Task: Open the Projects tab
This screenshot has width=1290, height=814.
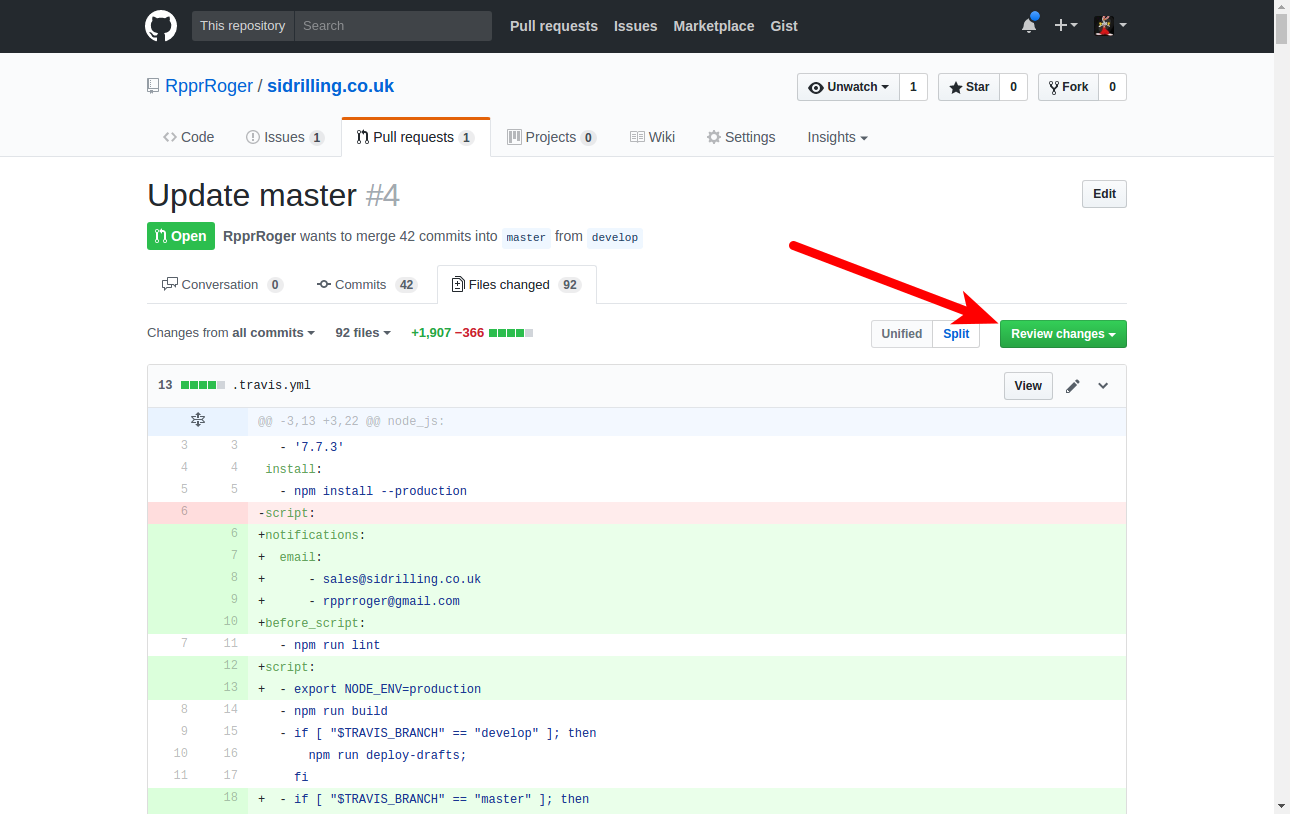Action: (x=552, y=137)
